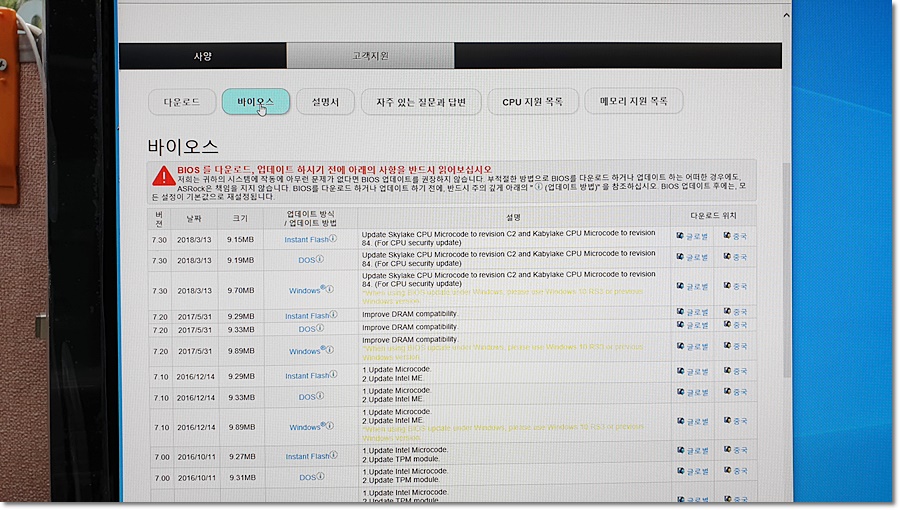Click Windows link in 7.20 9.89MB row
Screen dimensions: 900x510
307,351
